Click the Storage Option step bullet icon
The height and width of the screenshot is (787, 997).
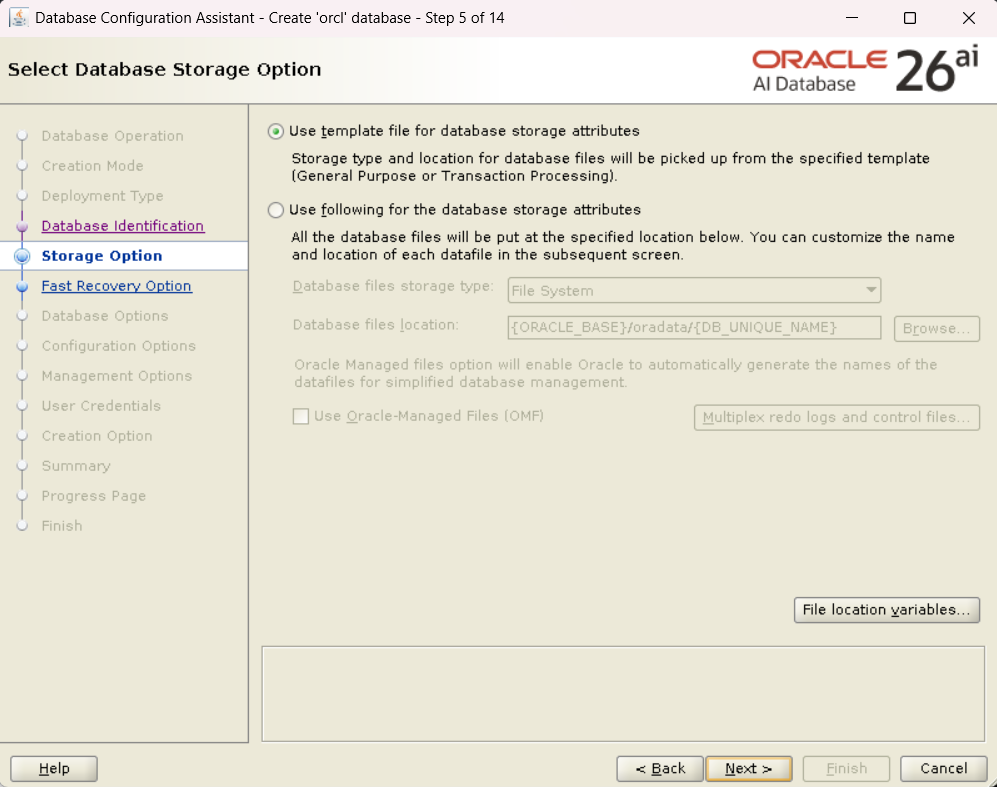[22, 256]
